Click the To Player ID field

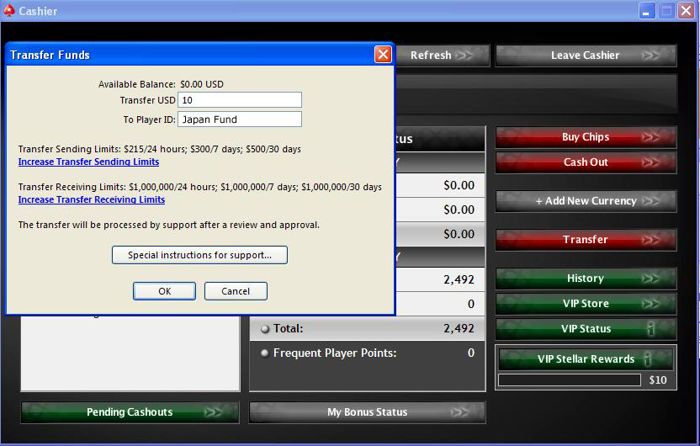(240, 119)
